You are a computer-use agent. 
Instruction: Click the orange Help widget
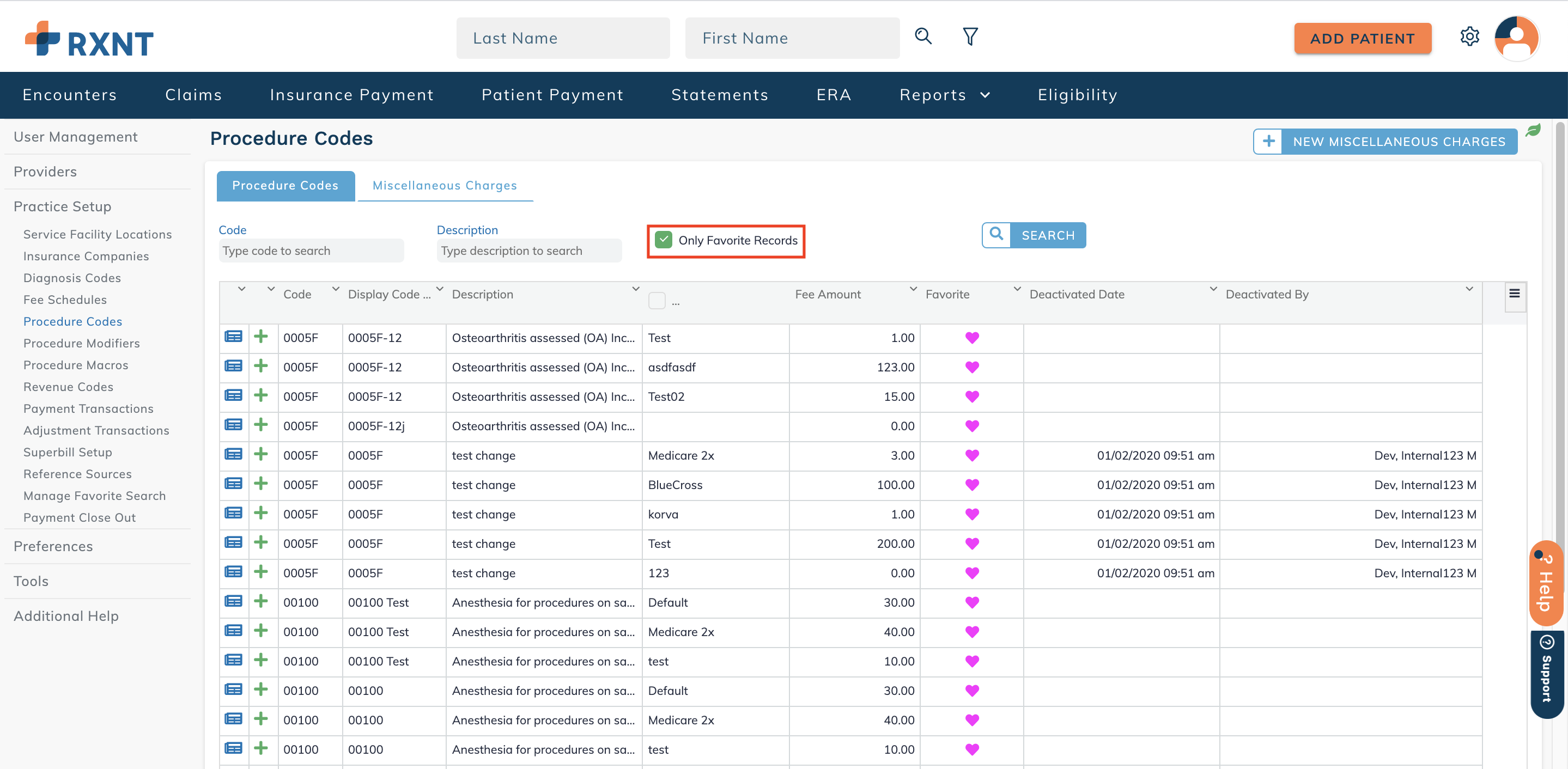1545,583
